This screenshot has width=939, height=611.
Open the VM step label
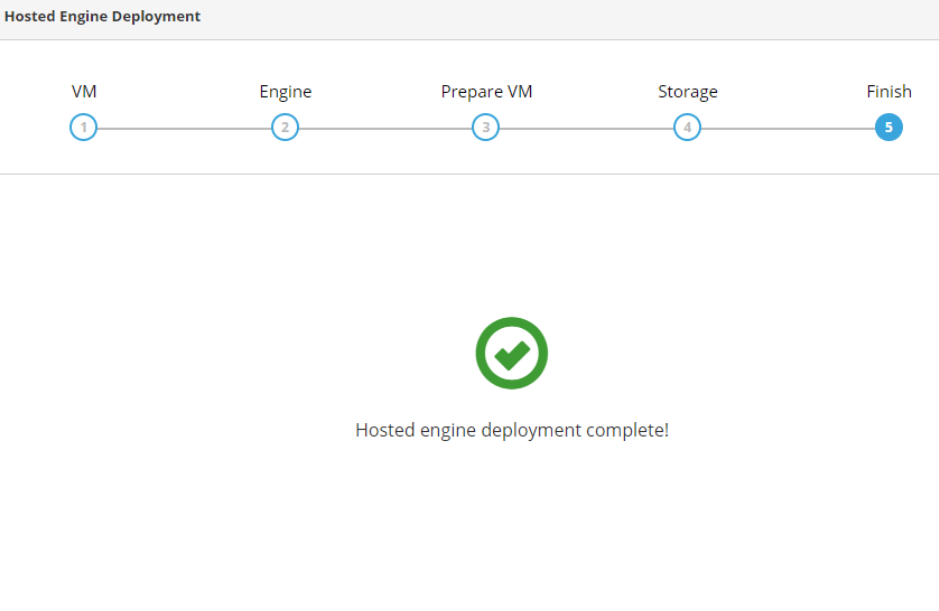coord(84,92)
